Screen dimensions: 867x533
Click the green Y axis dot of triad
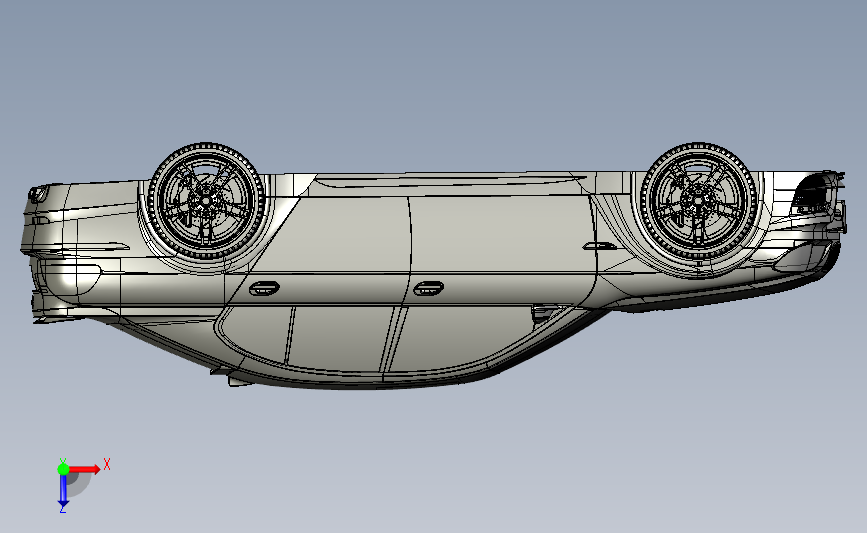(x=63, y=469)
